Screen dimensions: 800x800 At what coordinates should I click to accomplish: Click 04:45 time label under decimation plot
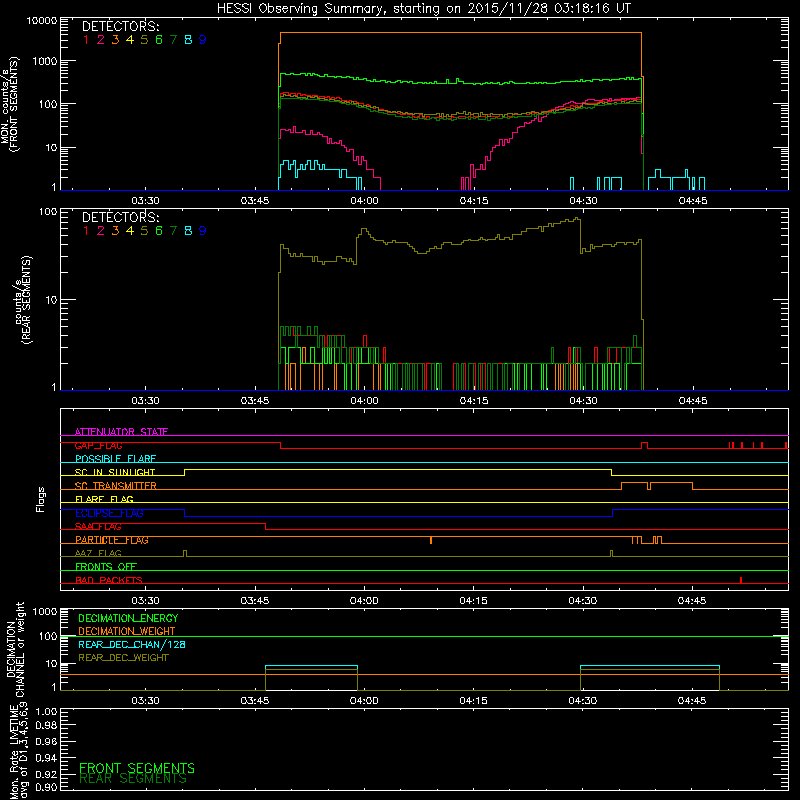pos(692,701)
